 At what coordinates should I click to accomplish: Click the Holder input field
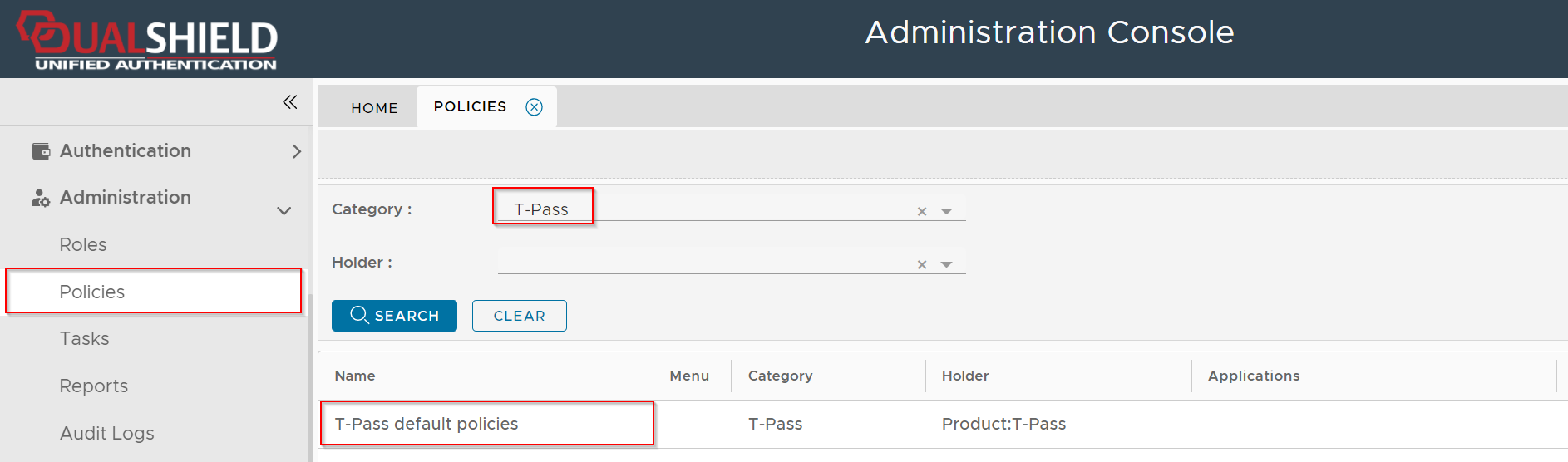tap(703, 263)
